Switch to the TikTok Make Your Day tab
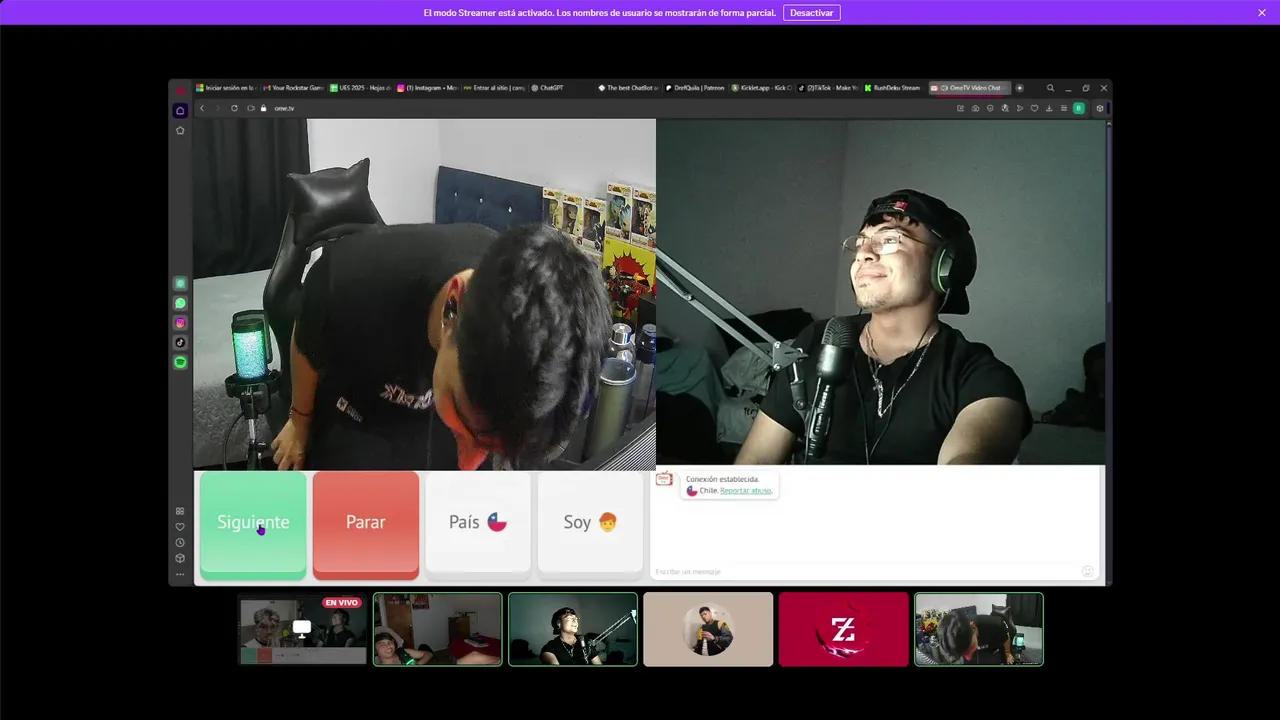 (x=829, y=88)
